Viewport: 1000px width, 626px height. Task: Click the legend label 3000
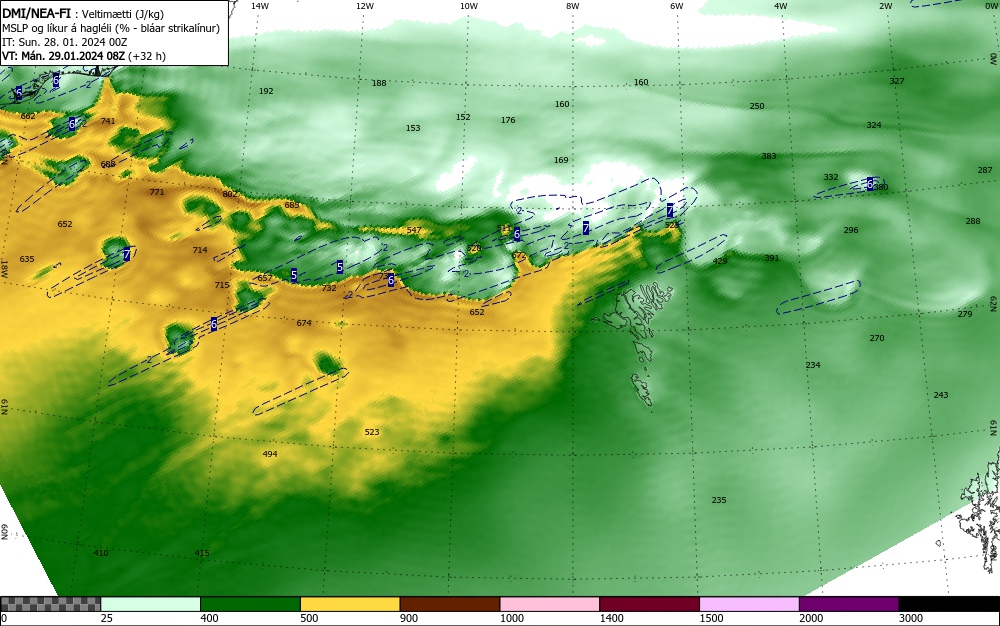(911, 618)
